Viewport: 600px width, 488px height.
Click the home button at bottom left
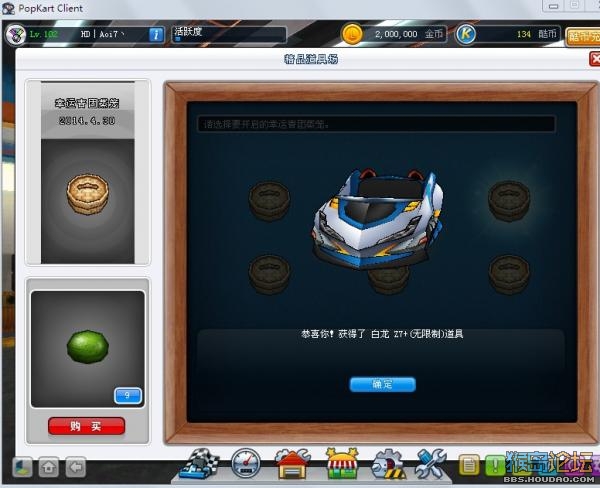tap(49, 467)
